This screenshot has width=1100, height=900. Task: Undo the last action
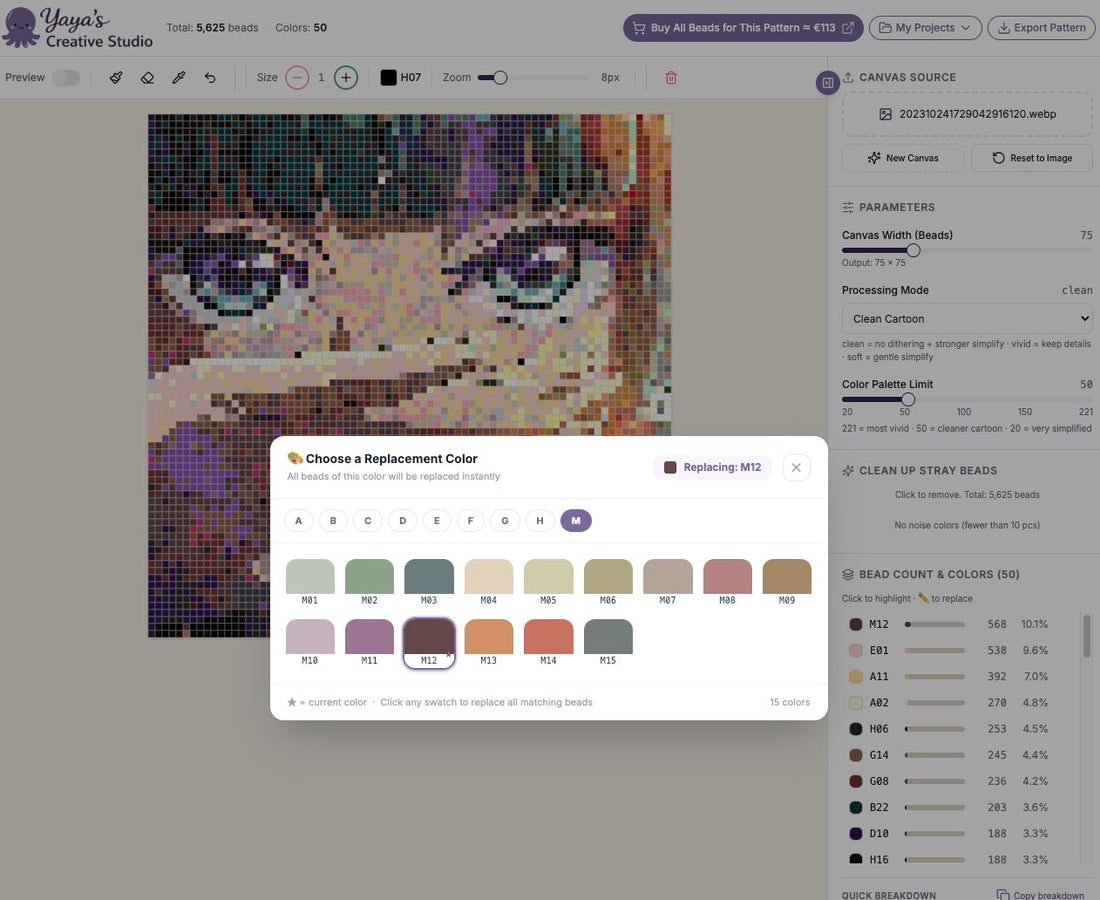click(x=210, y=78)
